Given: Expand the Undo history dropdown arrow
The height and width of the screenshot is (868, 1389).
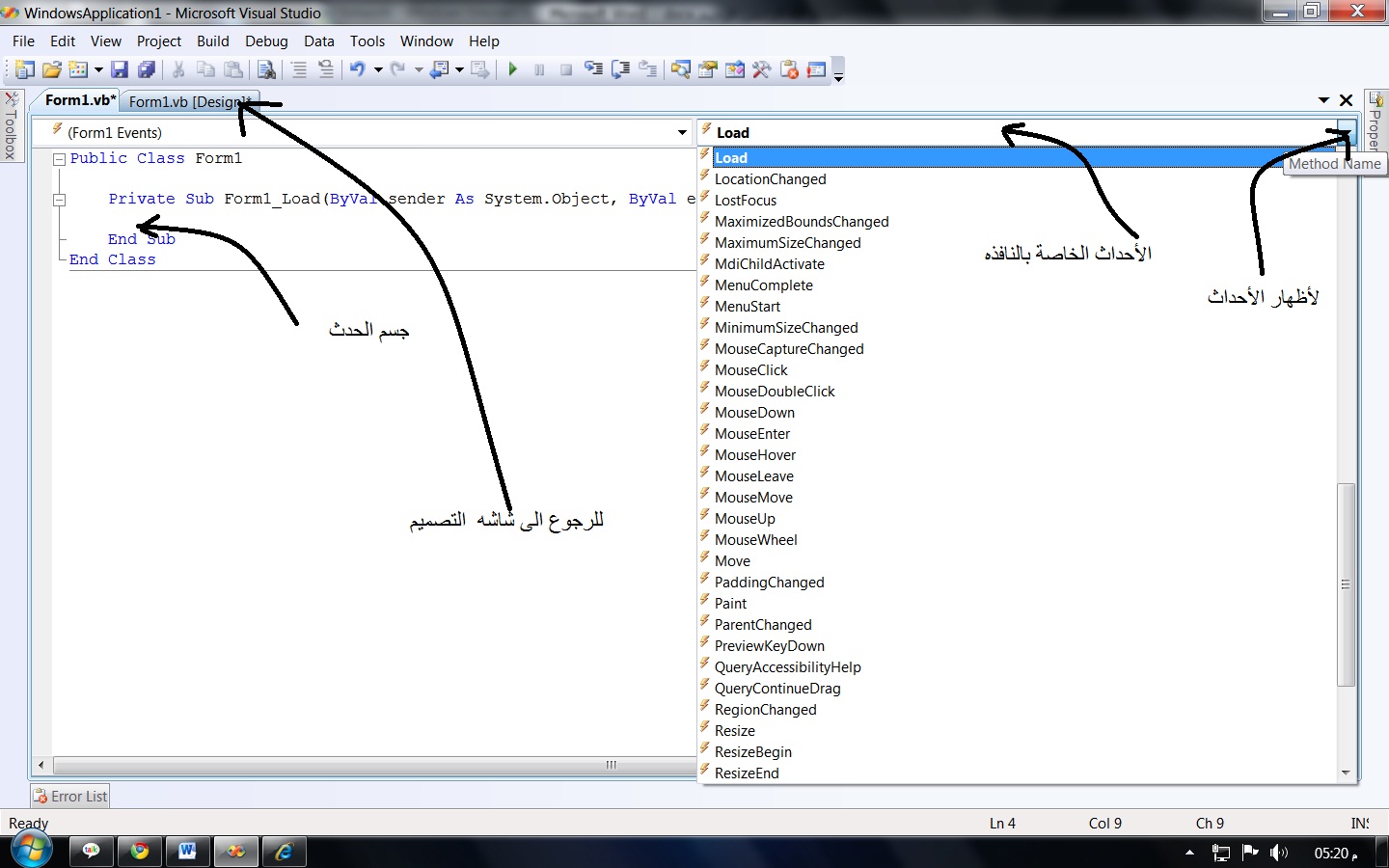Looking at the screenshot, I should (378, 69).
